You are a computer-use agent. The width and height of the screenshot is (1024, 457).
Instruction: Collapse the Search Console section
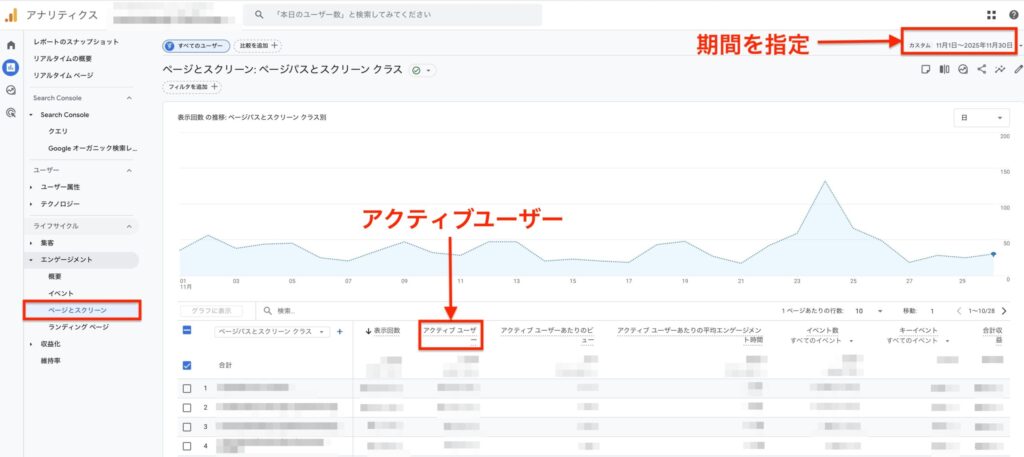tap(129, 98)
